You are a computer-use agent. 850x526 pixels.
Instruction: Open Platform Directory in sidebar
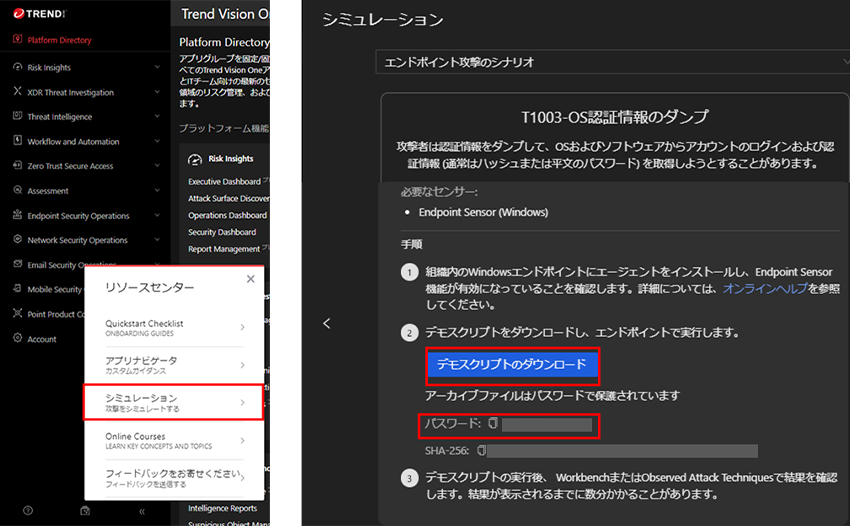pos(59,40)
